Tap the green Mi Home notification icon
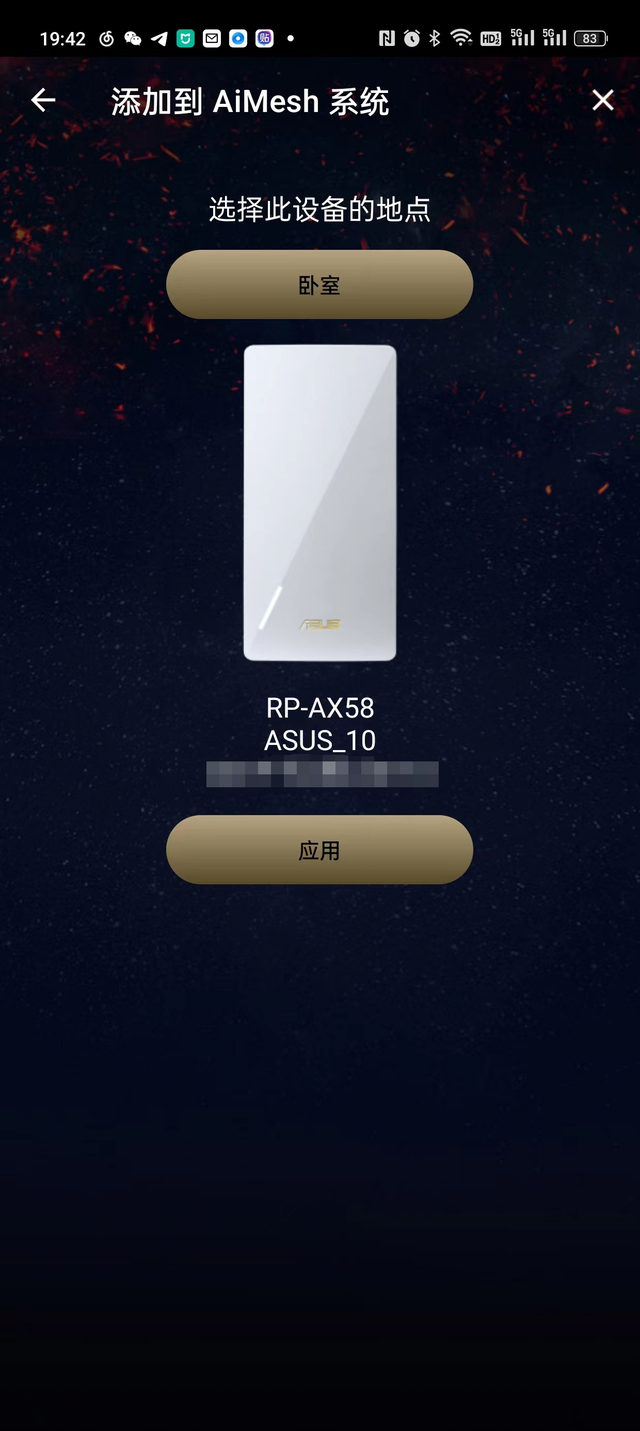Viewport: 640px width, 1431px height. [185, 39]
